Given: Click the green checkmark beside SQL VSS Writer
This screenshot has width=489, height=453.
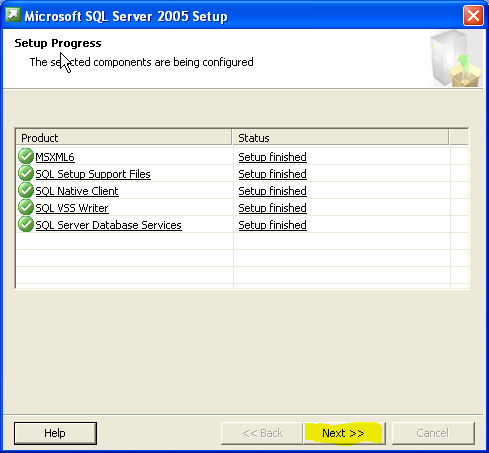Looking at the screenshot, I should click(x=26, y=207).
